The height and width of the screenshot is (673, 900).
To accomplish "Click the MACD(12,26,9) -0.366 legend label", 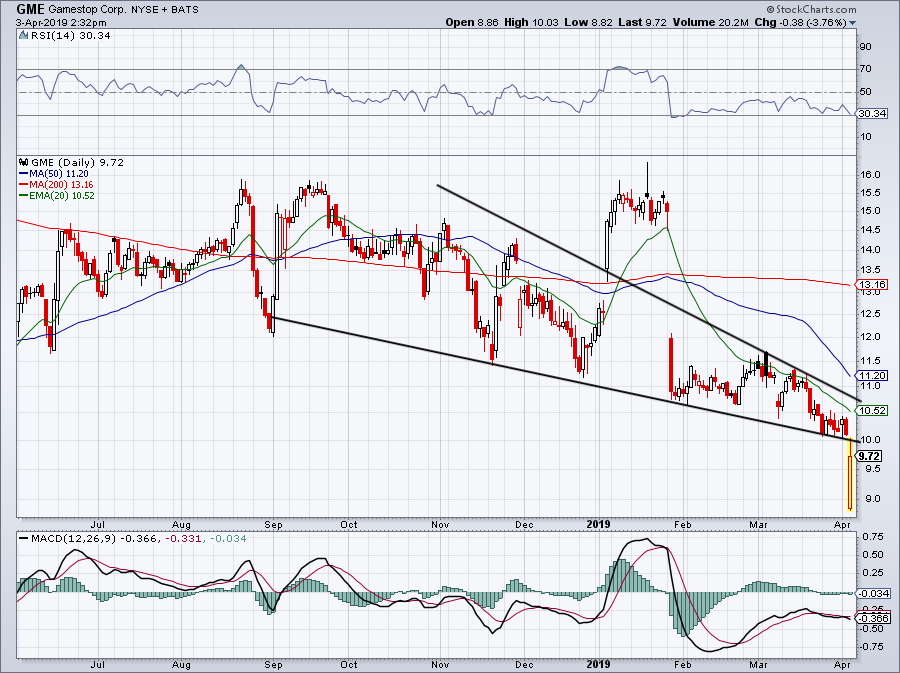I will coord(93,539).
